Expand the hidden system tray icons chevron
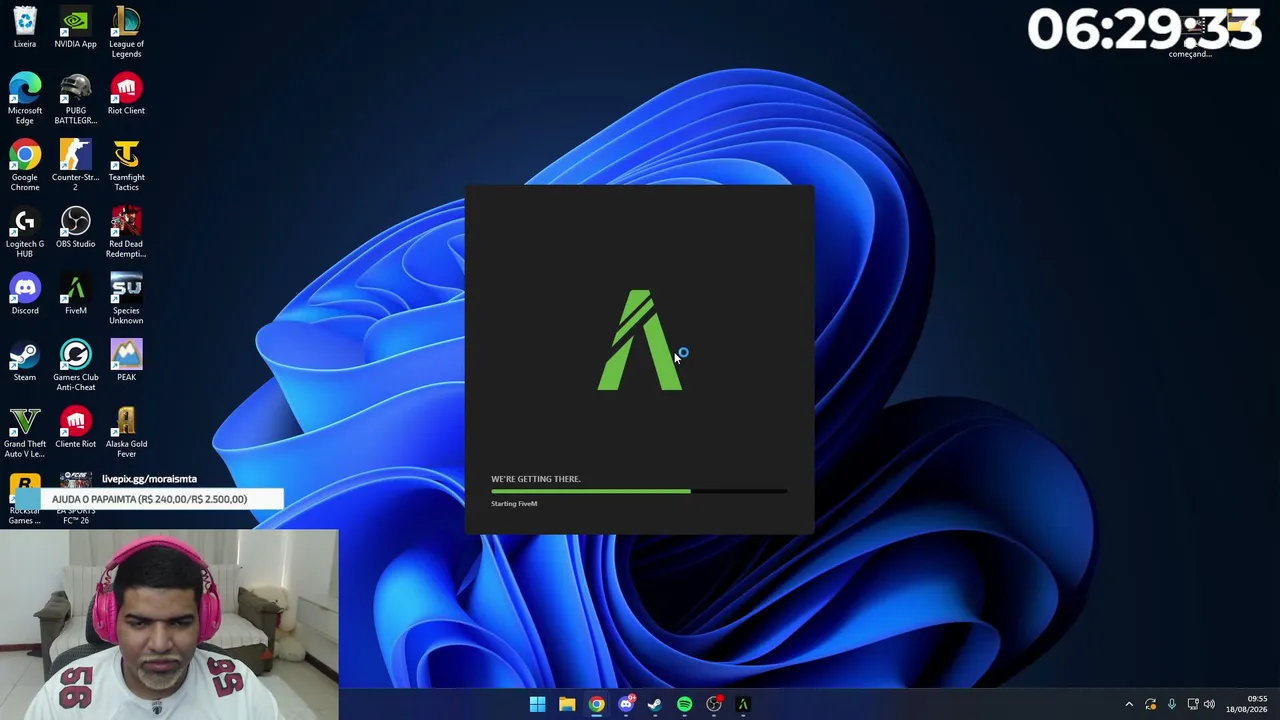Image resolution: width=1280 pixels, height=720 pixels. (1129, 704)
